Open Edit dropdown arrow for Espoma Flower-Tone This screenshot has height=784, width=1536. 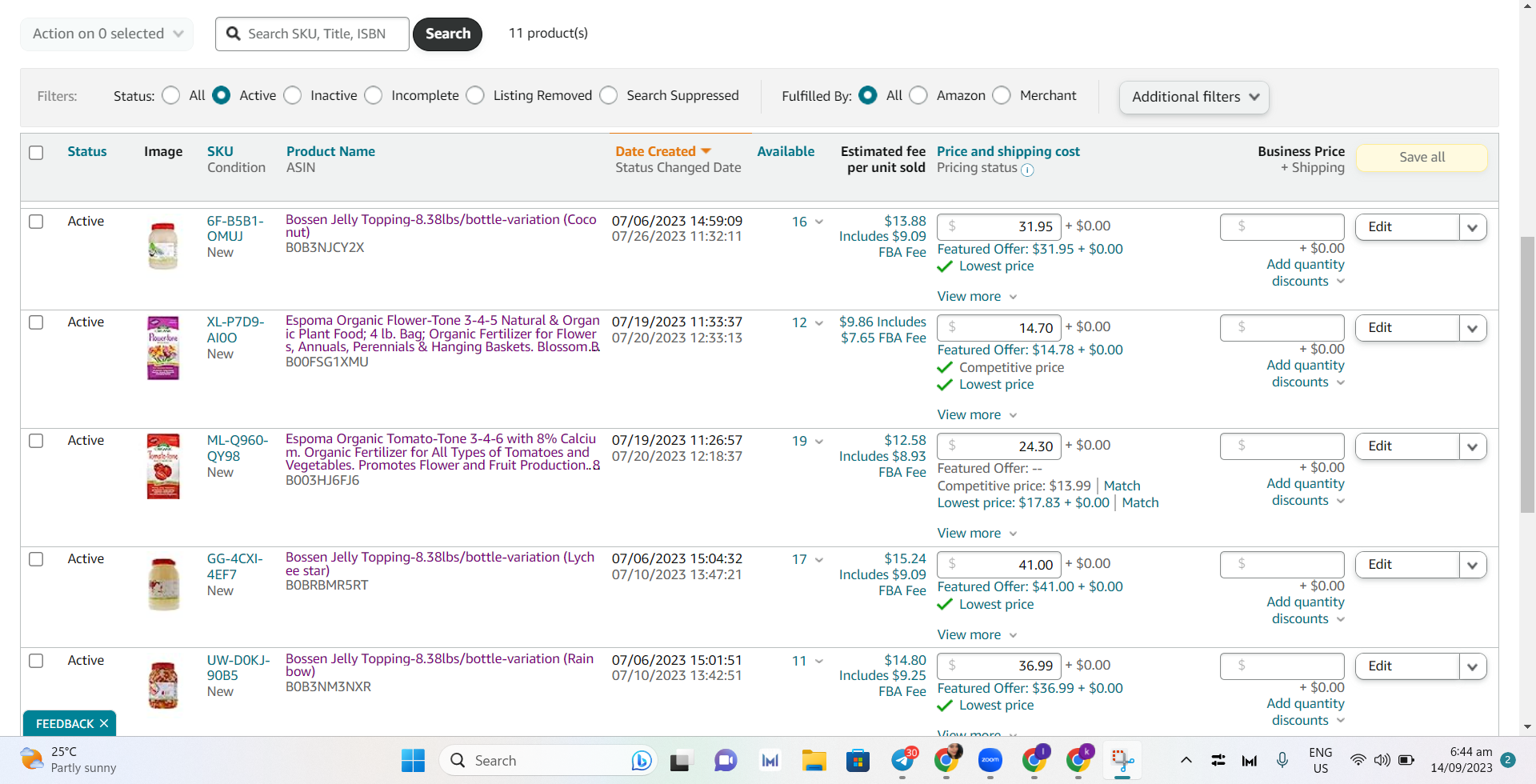coord(1473,328)
